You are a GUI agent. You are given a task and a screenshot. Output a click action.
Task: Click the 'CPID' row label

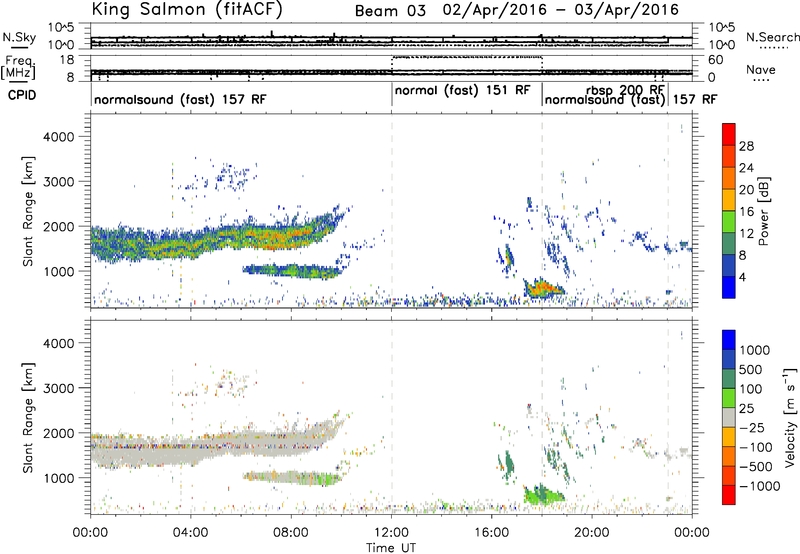coord(22,95)
